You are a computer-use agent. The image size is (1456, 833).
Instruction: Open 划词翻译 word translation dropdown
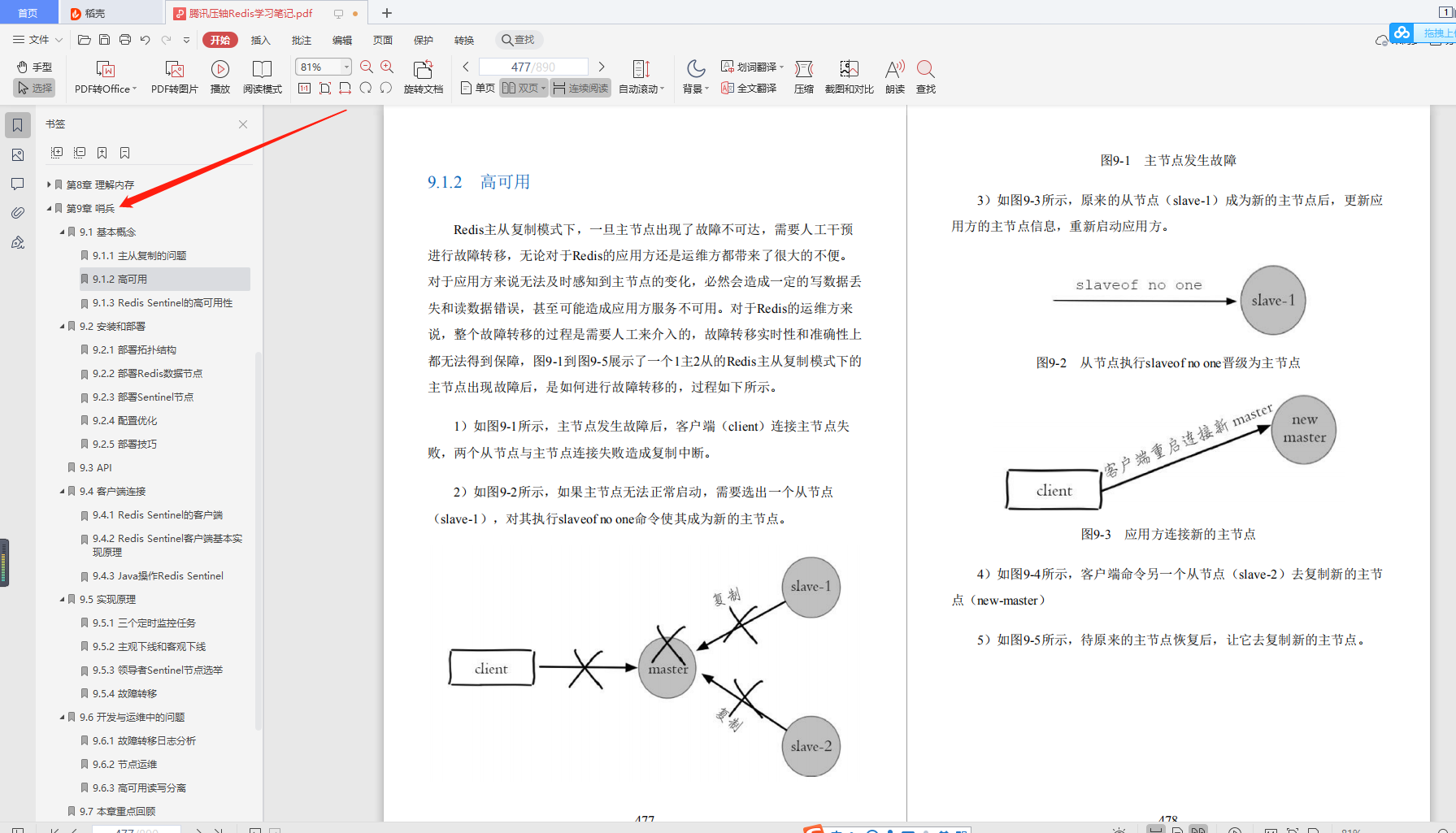(x=752, y=67)
